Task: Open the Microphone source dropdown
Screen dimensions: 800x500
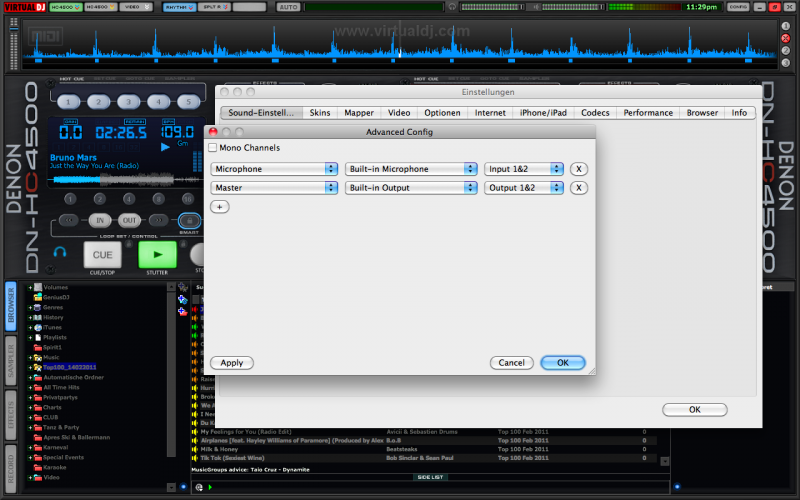Action: coord(274,169)
